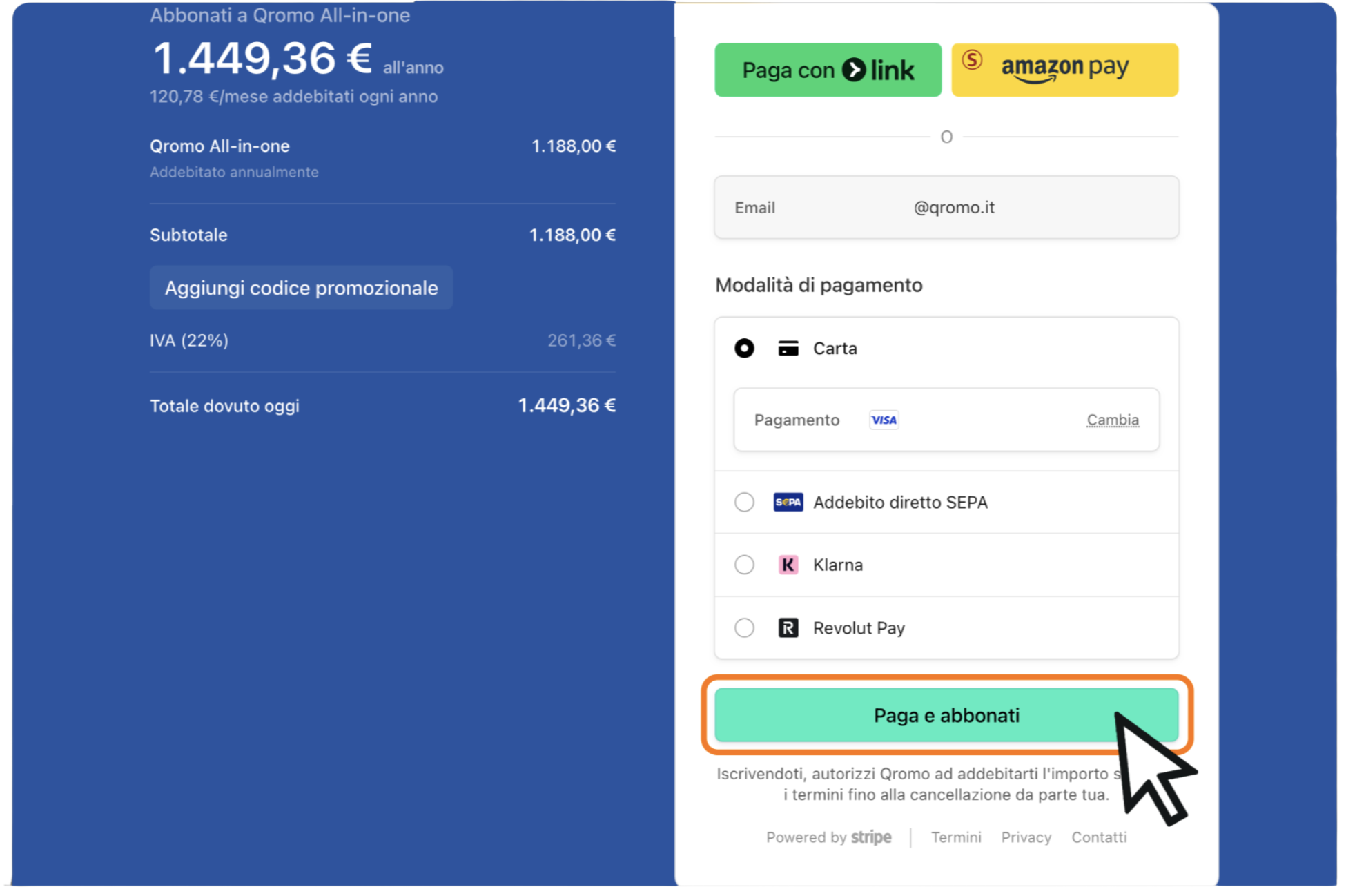Click the pink Klarna K icon
This screenshot has height=896, width=1346.
click(x=788, y=565)
